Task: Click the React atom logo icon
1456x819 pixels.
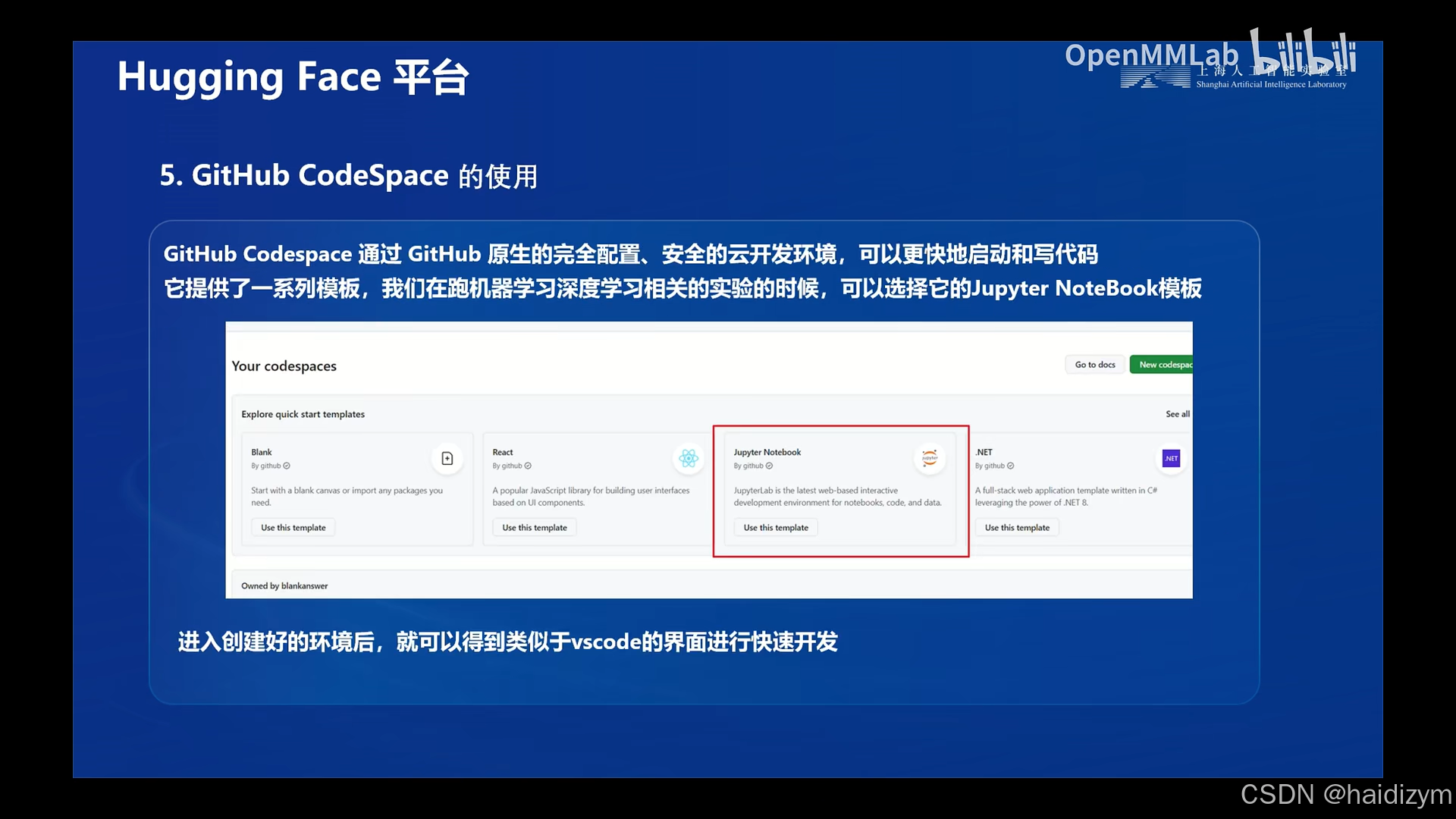Action: tap(689, 458)
